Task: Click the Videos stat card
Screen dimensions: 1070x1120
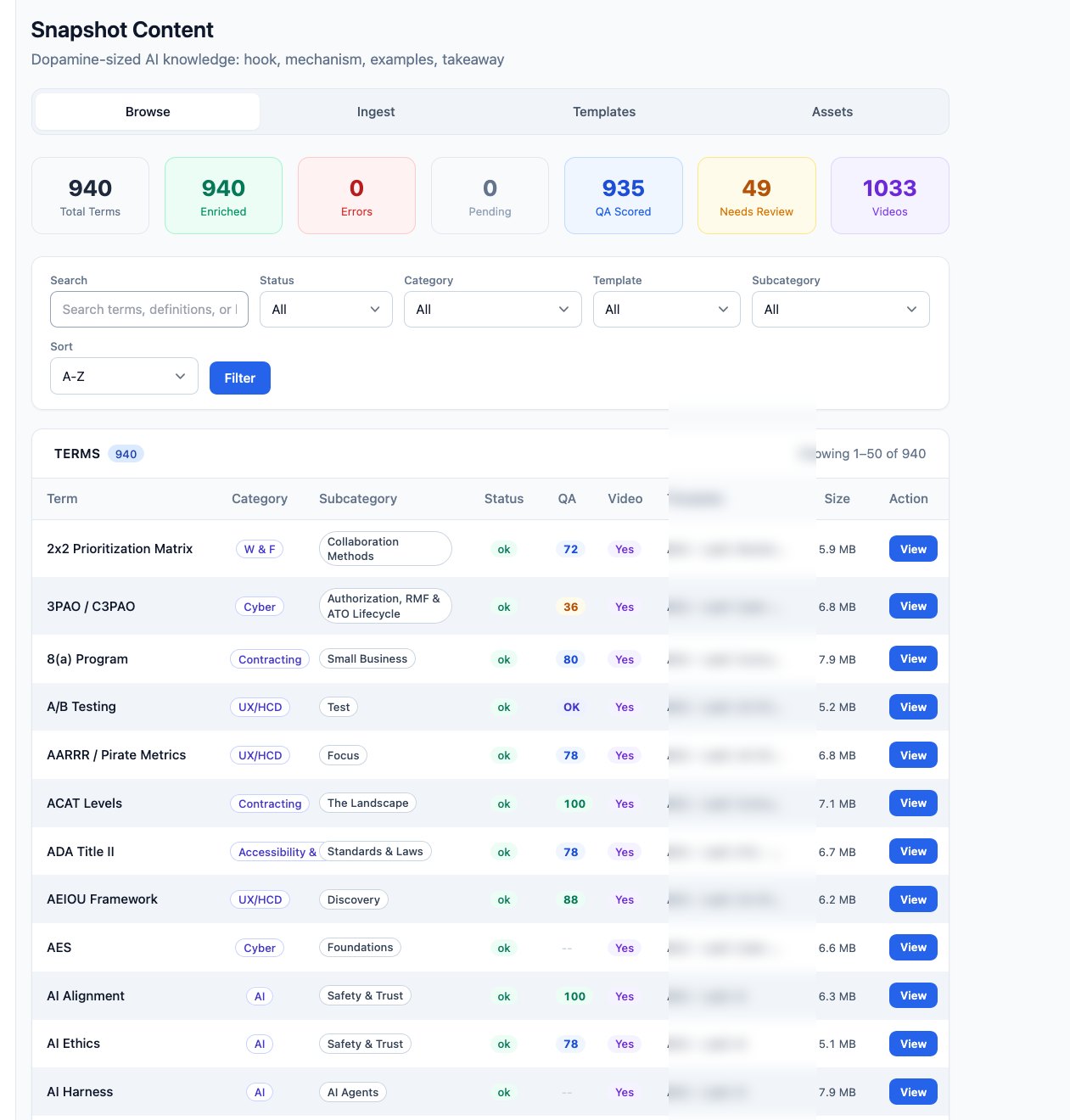Action: 890,196
